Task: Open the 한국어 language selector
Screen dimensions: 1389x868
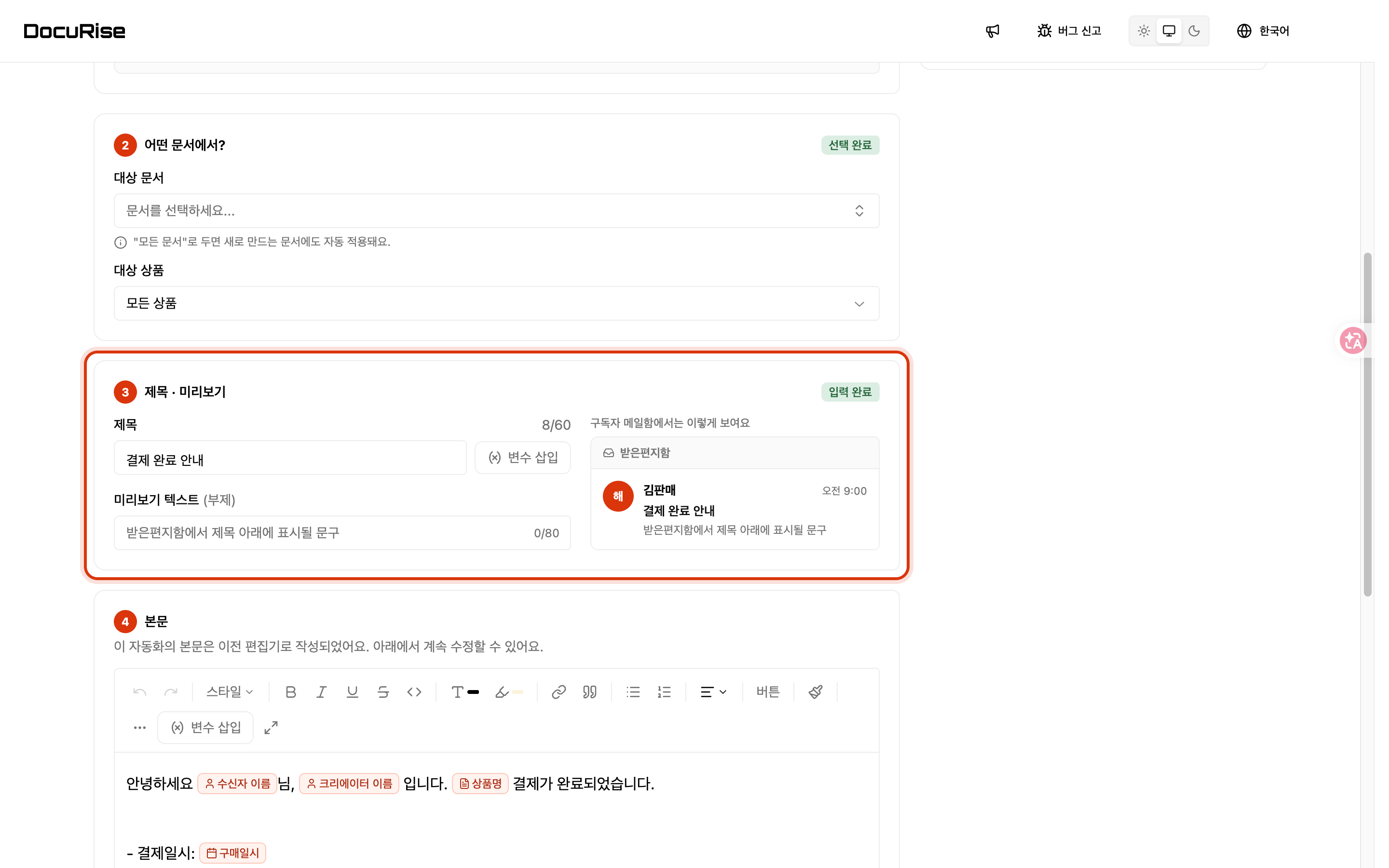Action: tap(1263, 31)
